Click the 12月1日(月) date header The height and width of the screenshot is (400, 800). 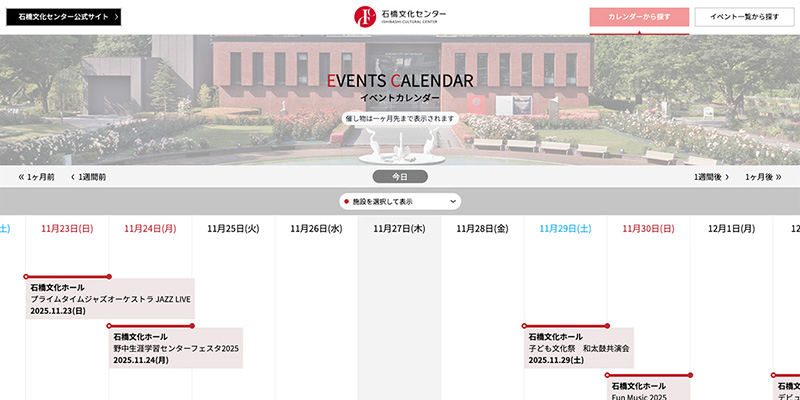tap(732, 229)
